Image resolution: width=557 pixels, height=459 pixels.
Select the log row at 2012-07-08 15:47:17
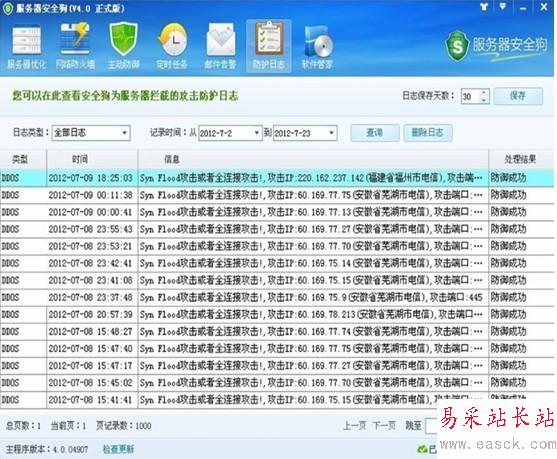277,366
